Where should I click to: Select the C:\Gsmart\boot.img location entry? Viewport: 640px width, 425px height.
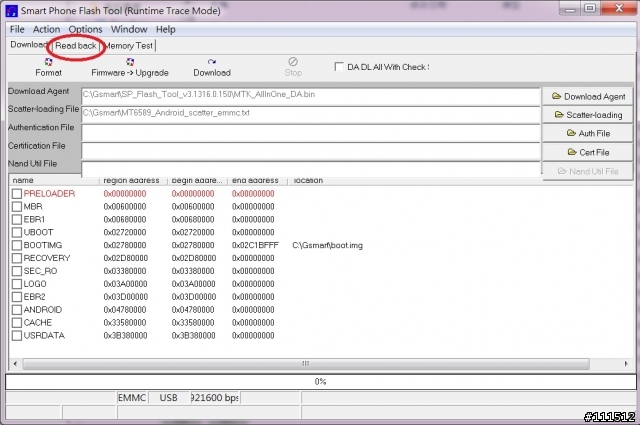[327, 245]
